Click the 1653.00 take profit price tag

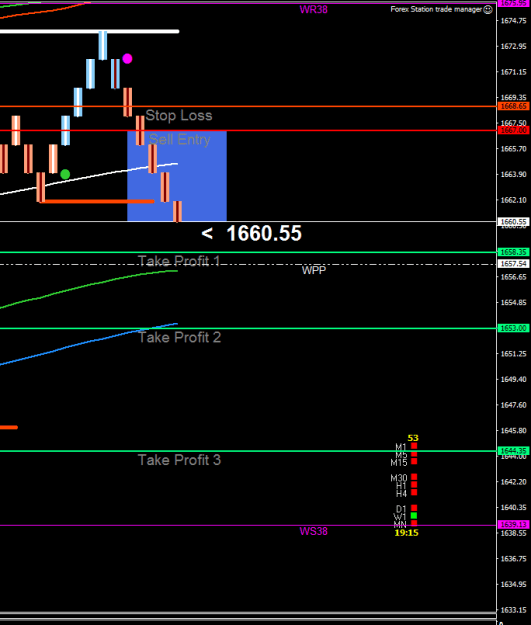tap(514, 328)
